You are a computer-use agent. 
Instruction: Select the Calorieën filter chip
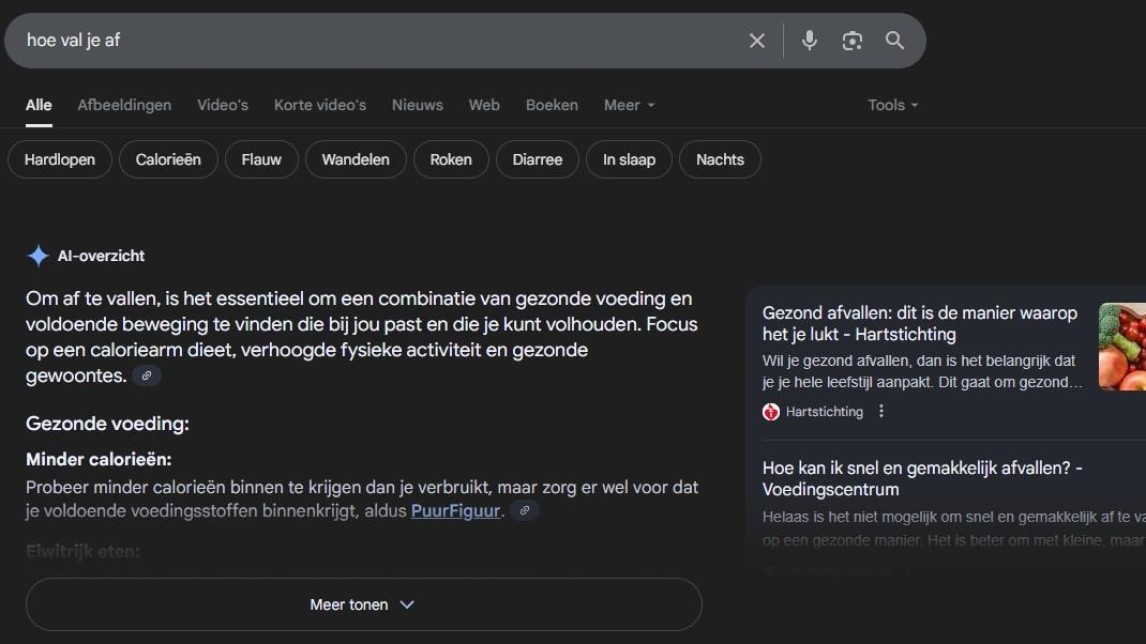pyautogui.click(x=168, y=160)
